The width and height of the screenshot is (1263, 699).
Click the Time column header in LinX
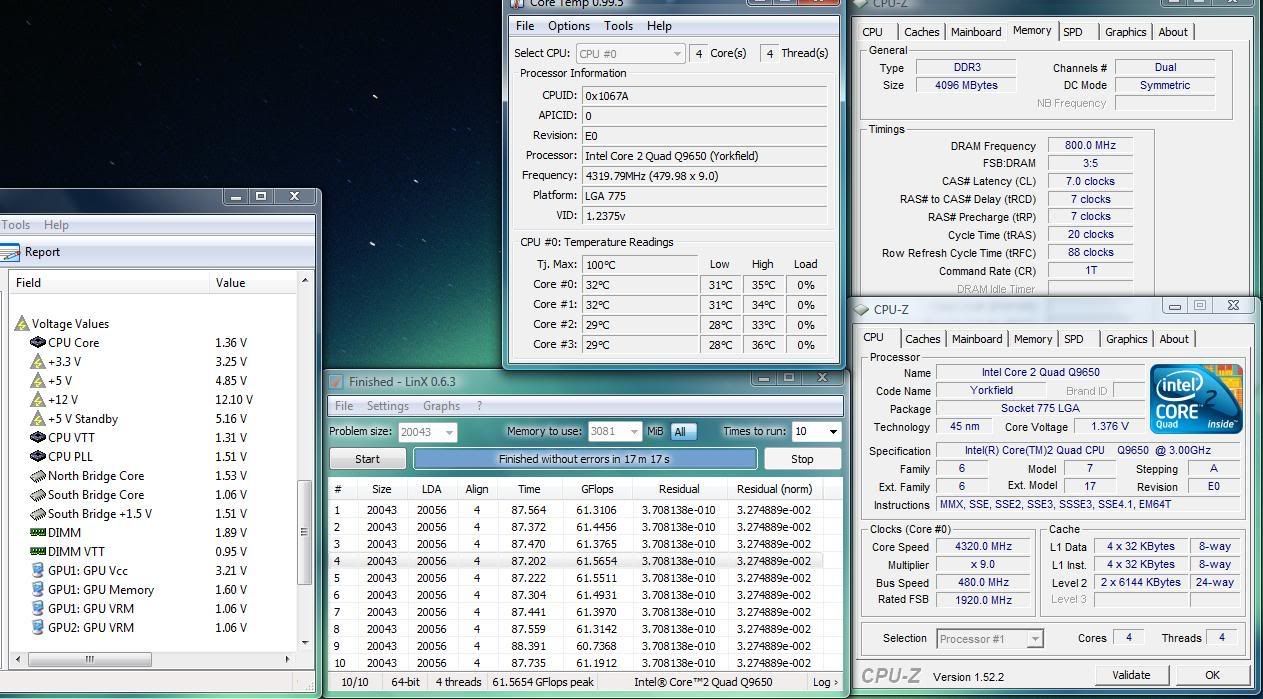[528, 489]
